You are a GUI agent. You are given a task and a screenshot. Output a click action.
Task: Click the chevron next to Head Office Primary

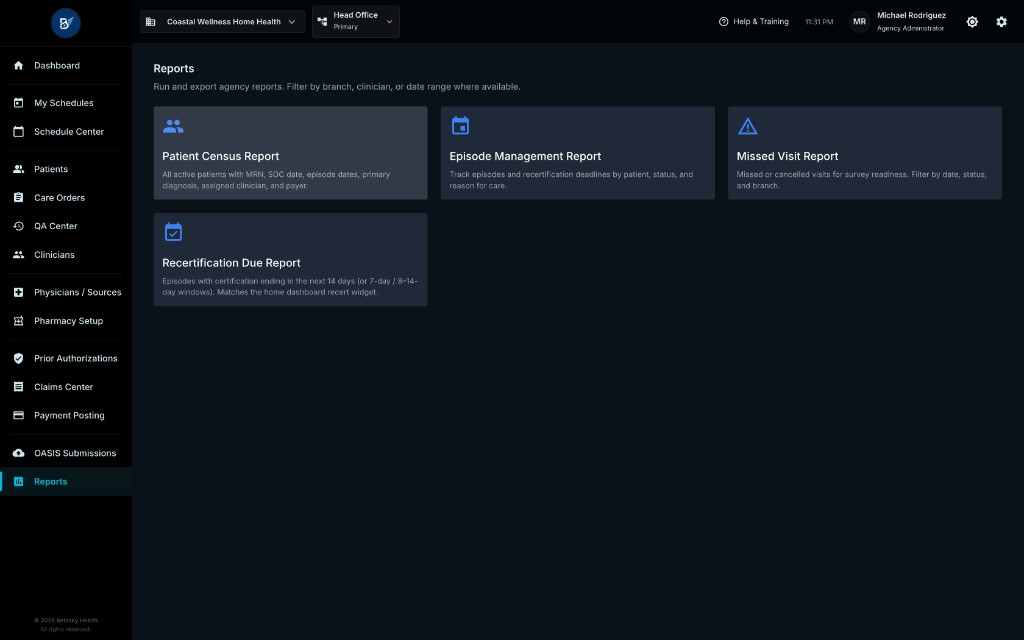pos(389,22)
